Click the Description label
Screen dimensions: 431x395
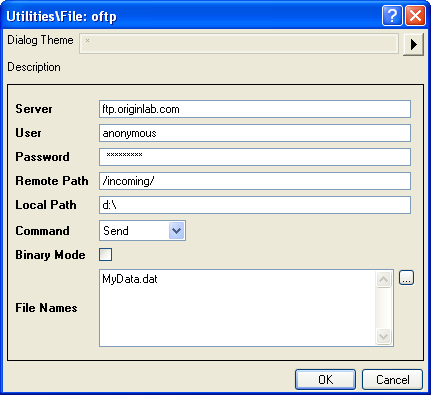[x=34, y=67]
